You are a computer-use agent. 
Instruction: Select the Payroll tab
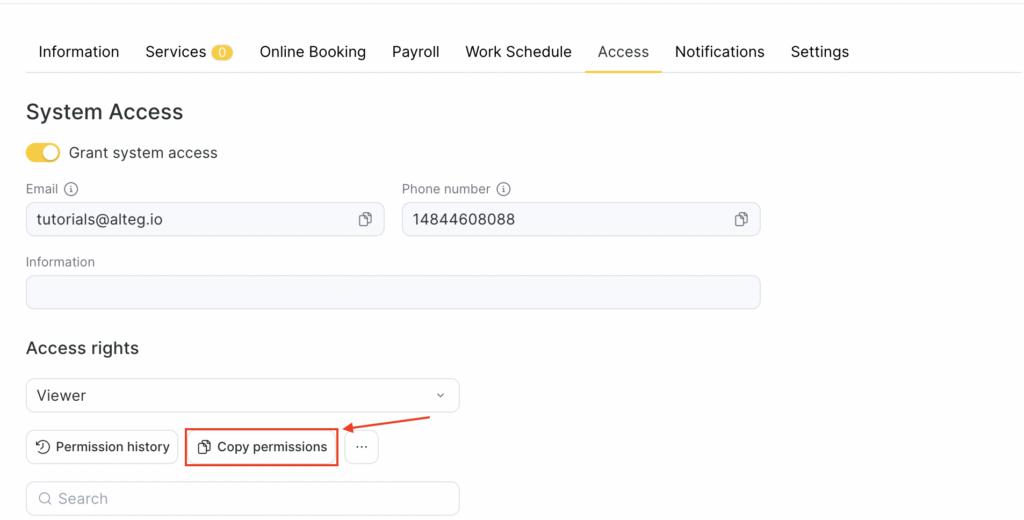(x=416, y=52)
